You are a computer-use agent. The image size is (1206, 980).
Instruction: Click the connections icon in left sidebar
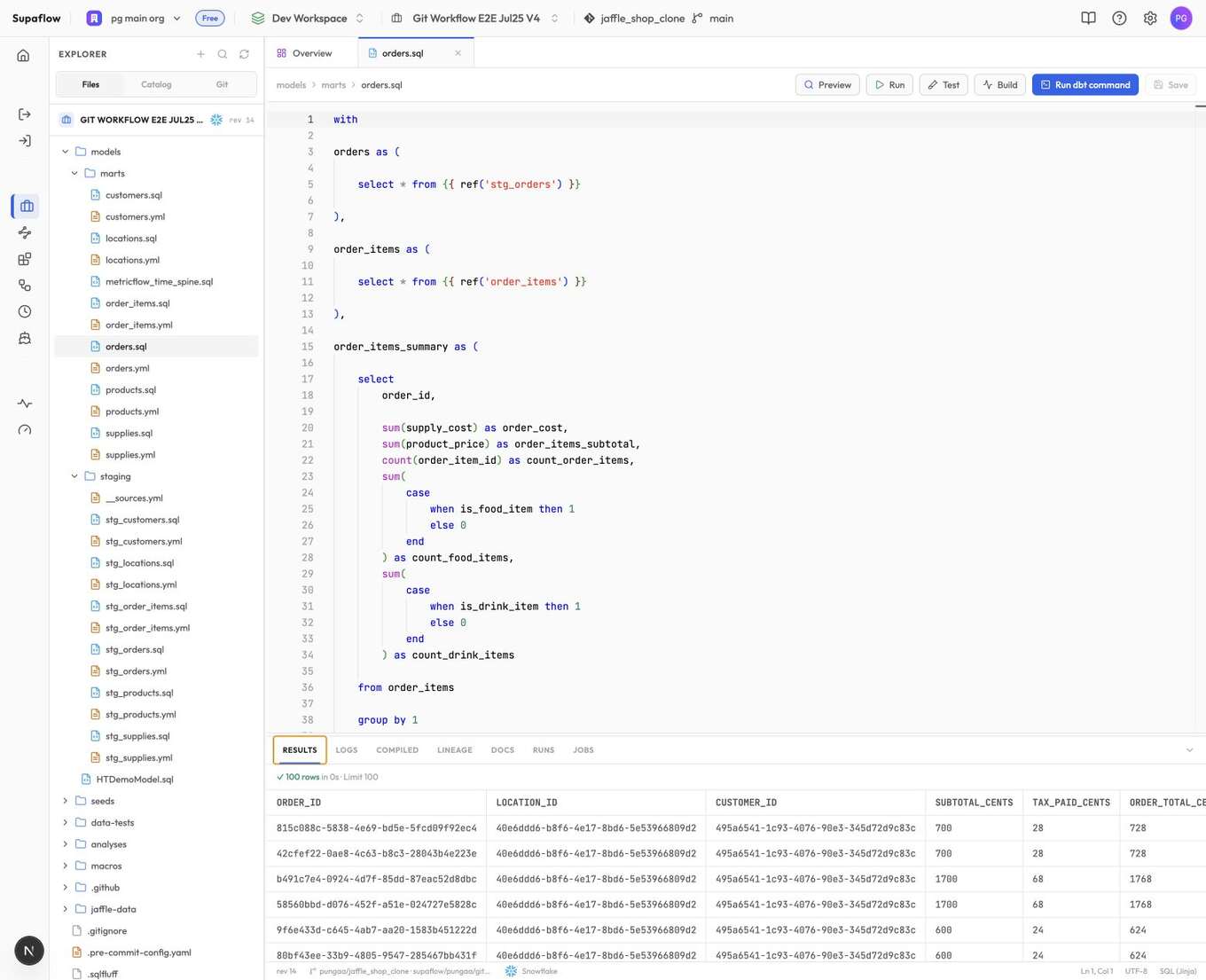(25, 285)
